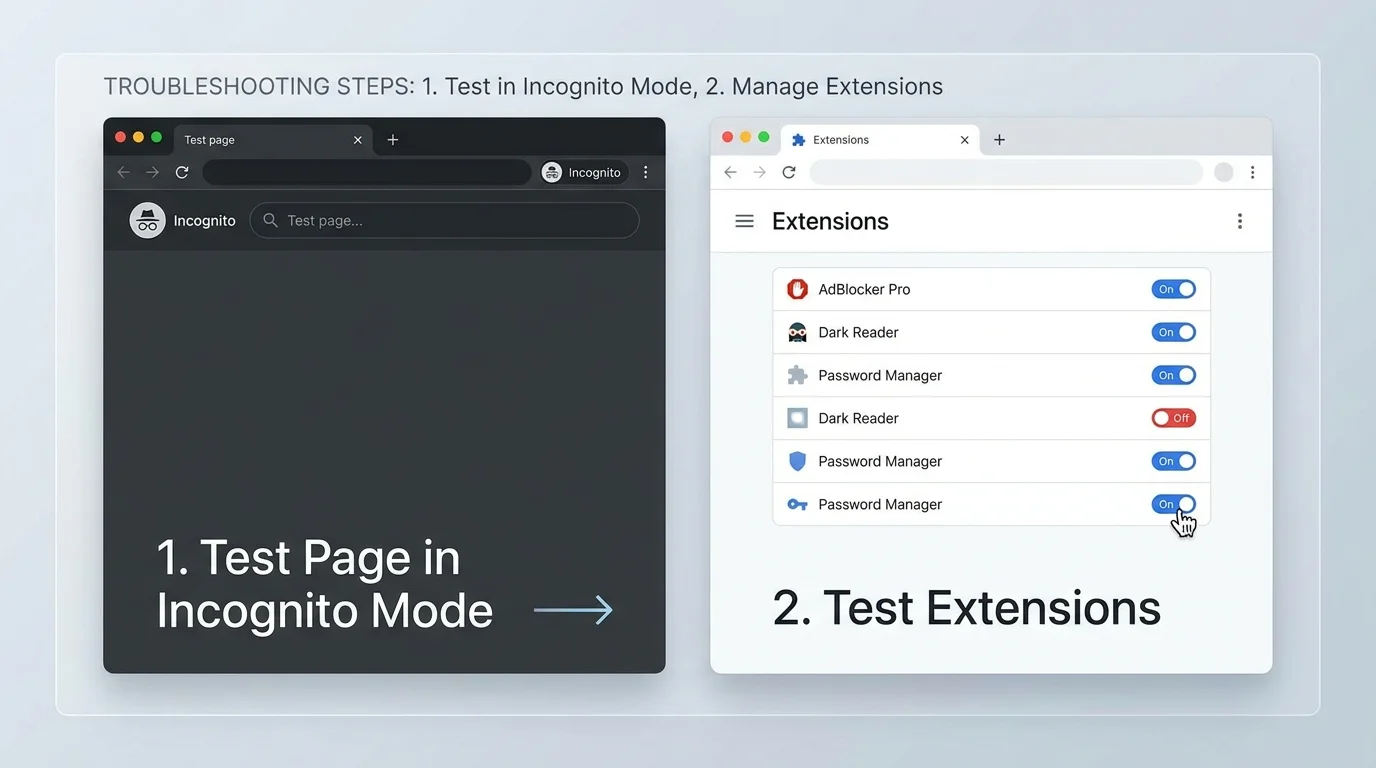Image resolution: width=1376 pixels, height=768 pixels.
Task: Click the "AdBlocker Pro" extension name
Action: tap(864, 289)
